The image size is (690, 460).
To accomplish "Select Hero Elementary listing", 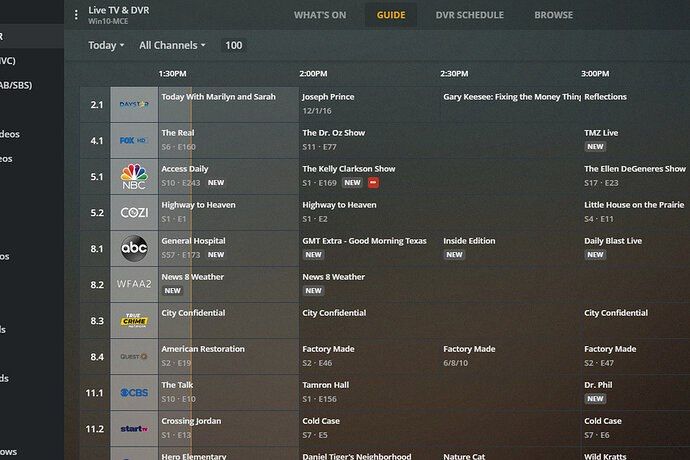I will tap(228, 454).
